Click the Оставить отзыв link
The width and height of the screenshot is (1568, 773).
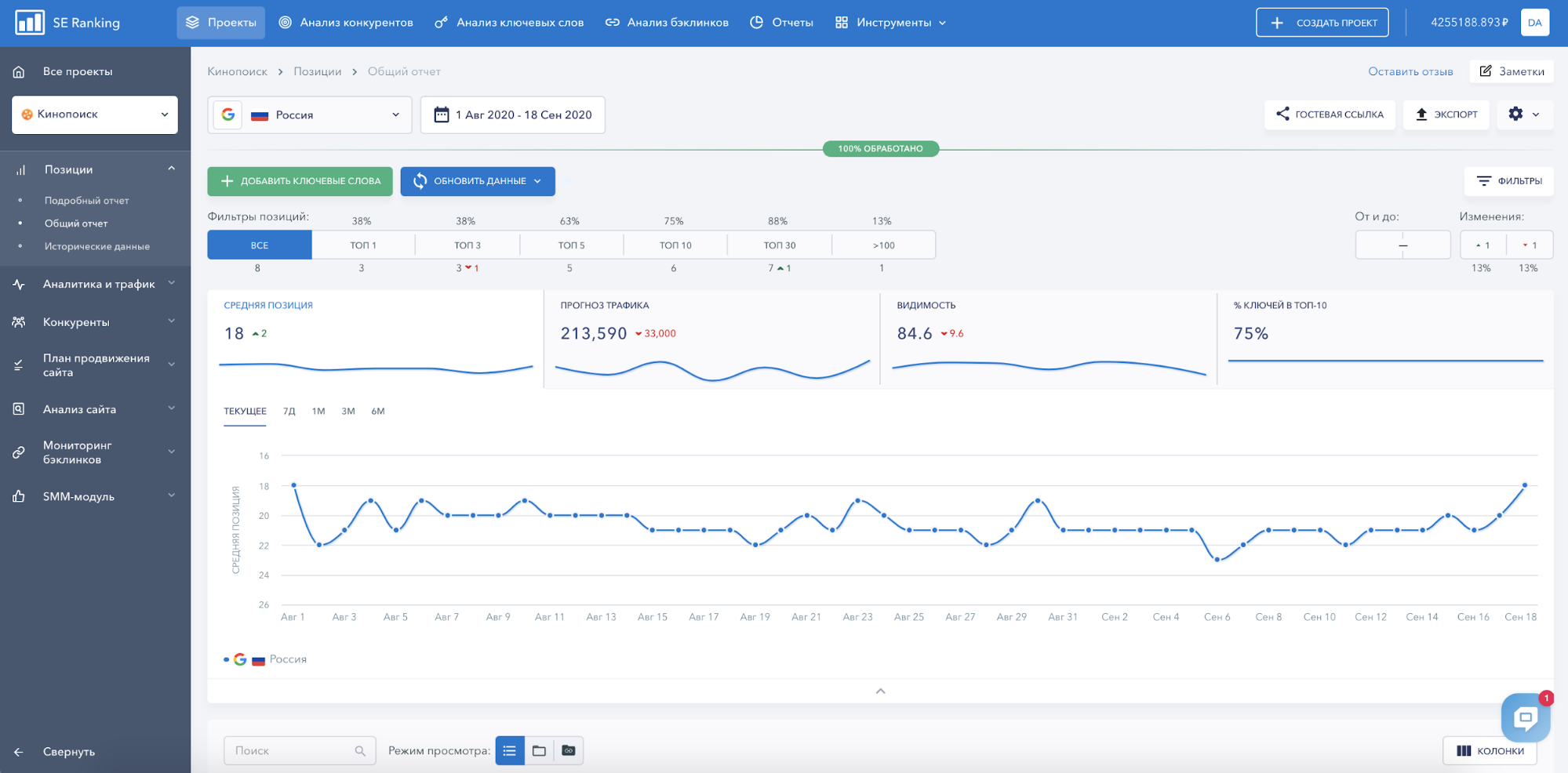[1410, 71]
